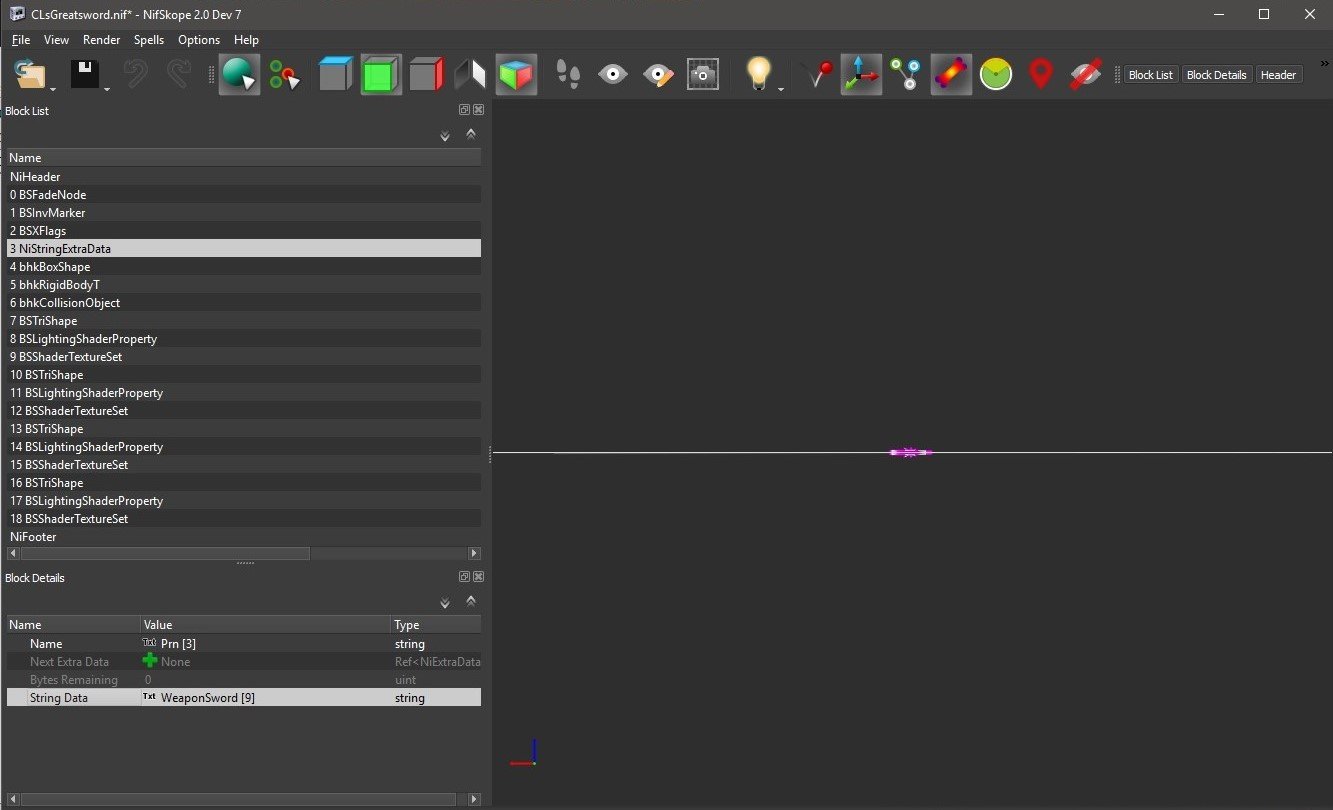Select the vertex selection tool icon
This screenshot has width=1333, height=810.
tap(284, 75)
